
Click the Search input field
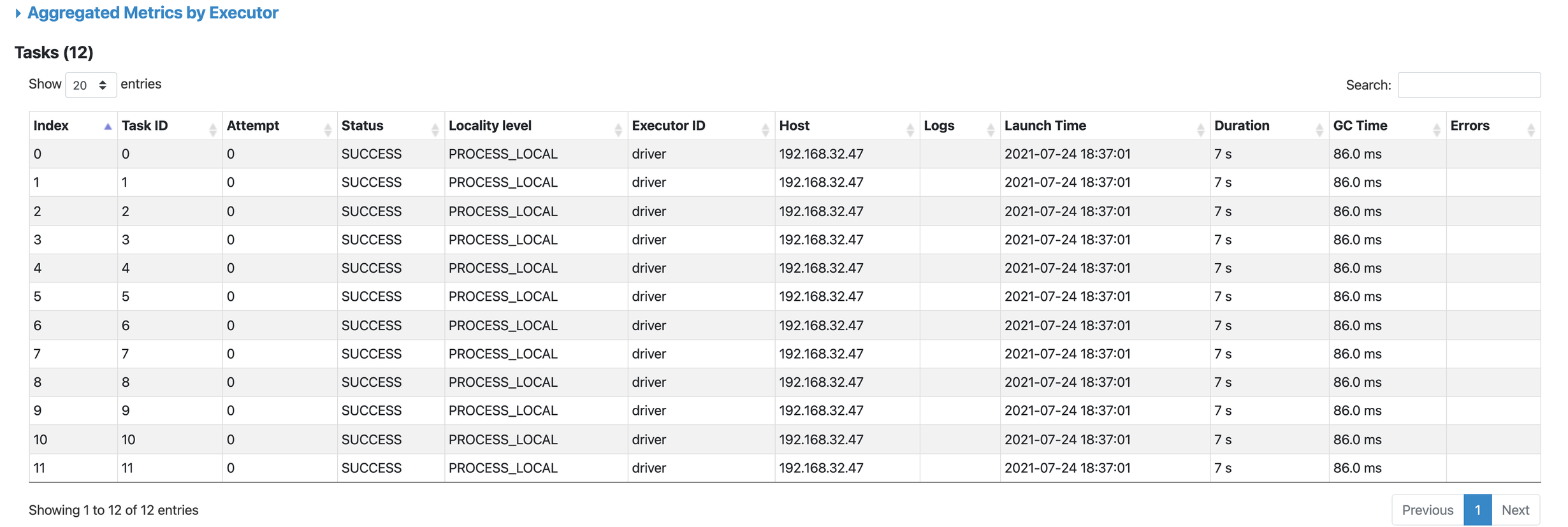1468,85
